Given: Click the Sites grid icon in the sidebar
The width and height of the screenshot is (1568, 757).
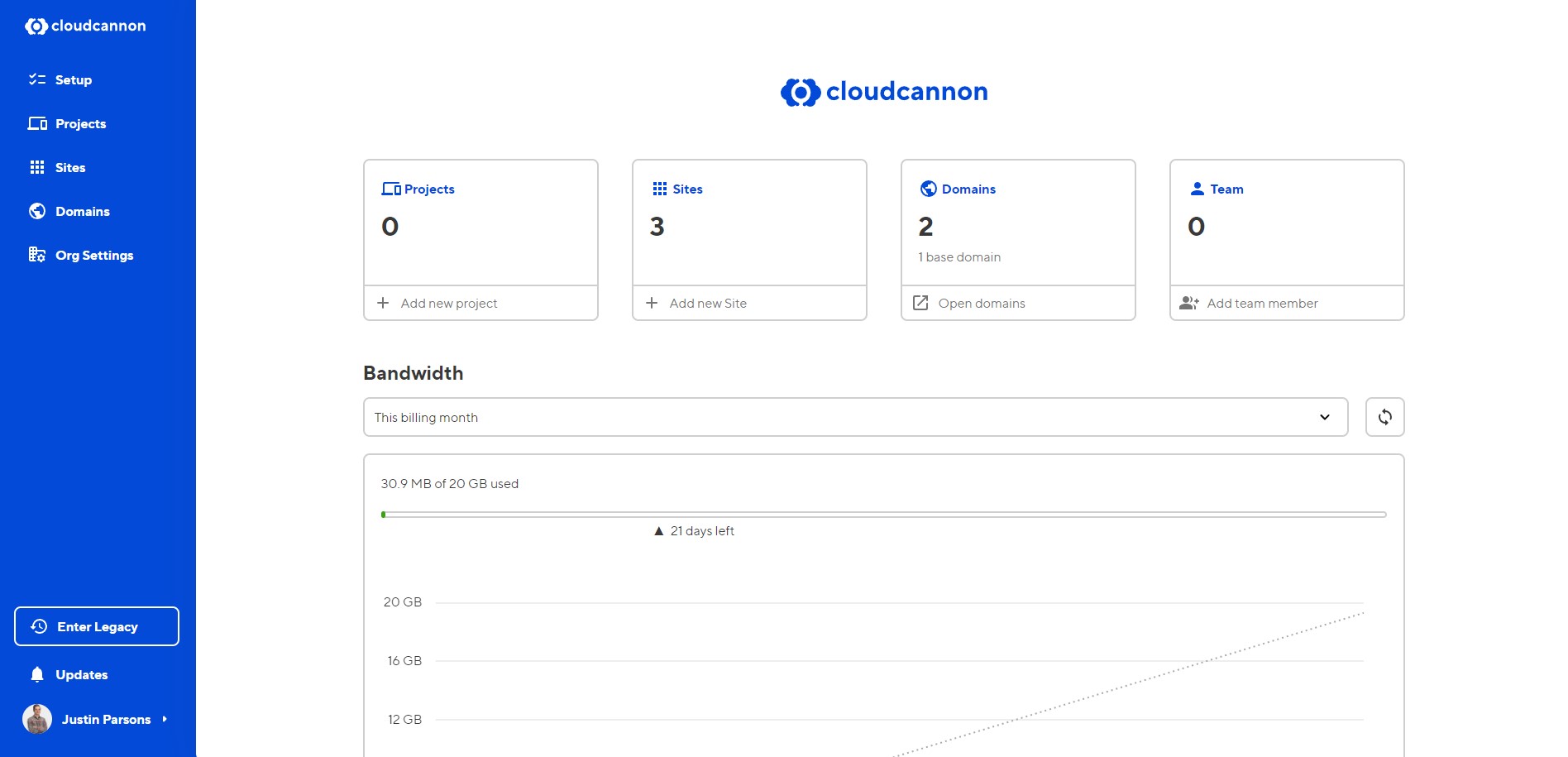Looking at the screenshot, I should tap(37, 167).
